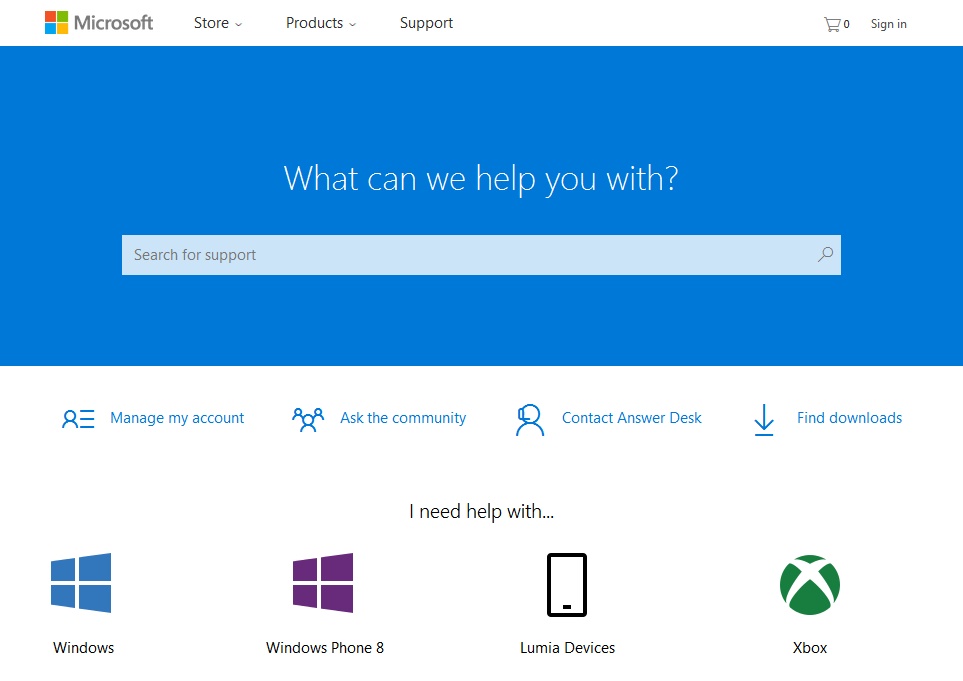Click the Contact Answer Desk headset icon
This screenshot has width=963, height=681.
[529, 420]
